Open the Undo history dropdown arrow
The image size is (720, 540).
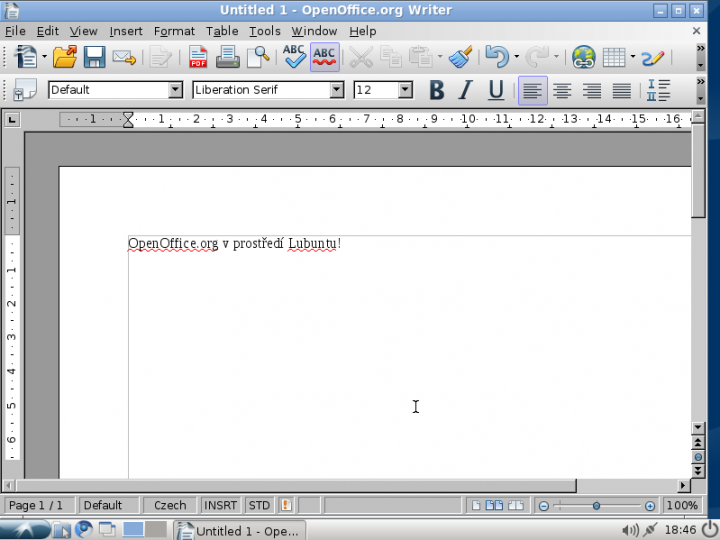point(517,57)
